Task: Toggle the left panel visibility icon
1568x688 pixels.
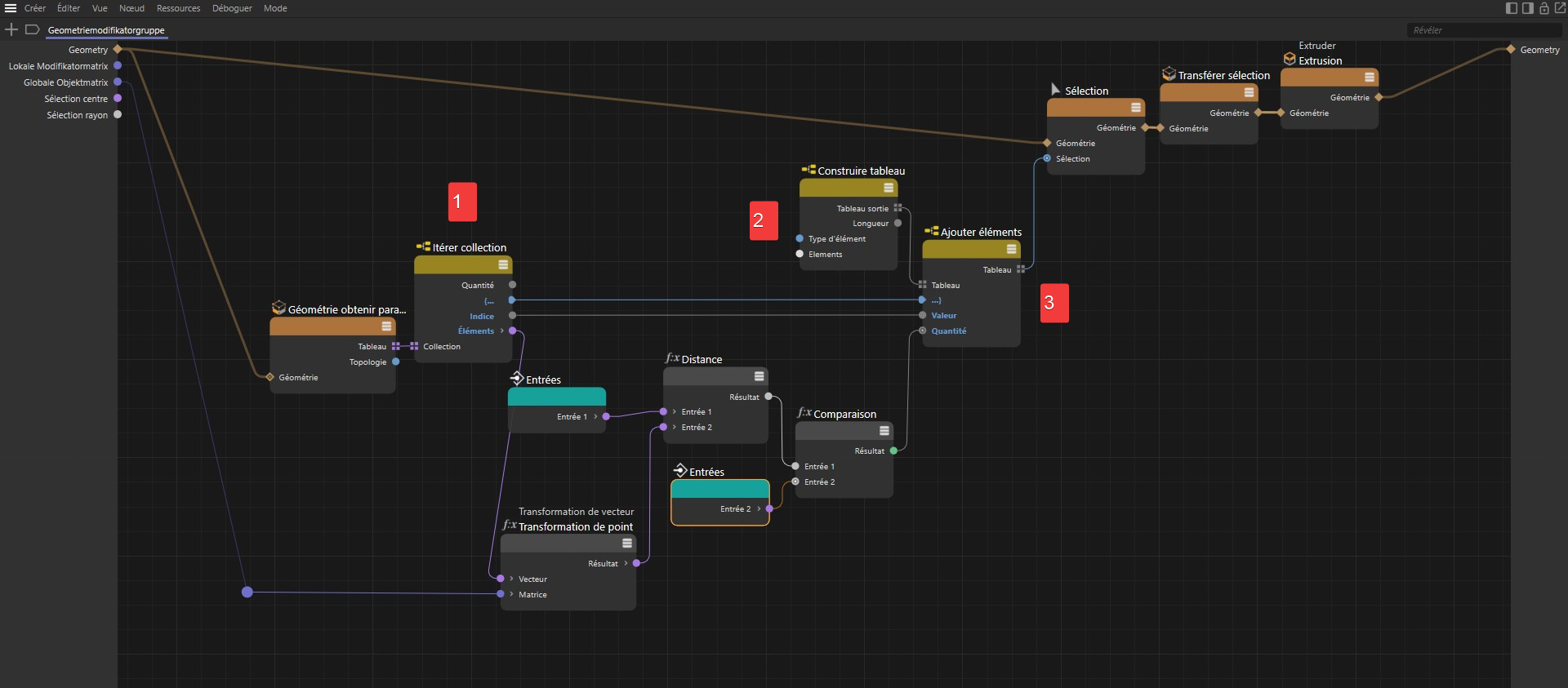Action: click(1512, 8)
